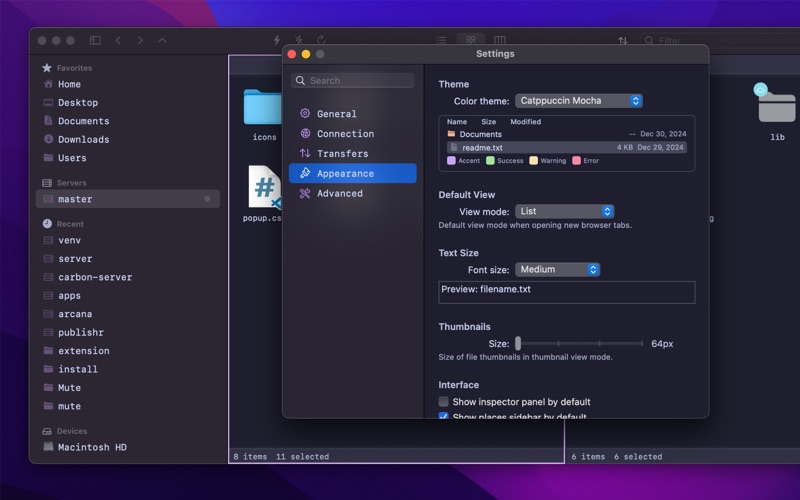The width and height of the screenshot is (800, 500).
Task: Open Desktop in Favorites sidebar
Action: (78, 103)
